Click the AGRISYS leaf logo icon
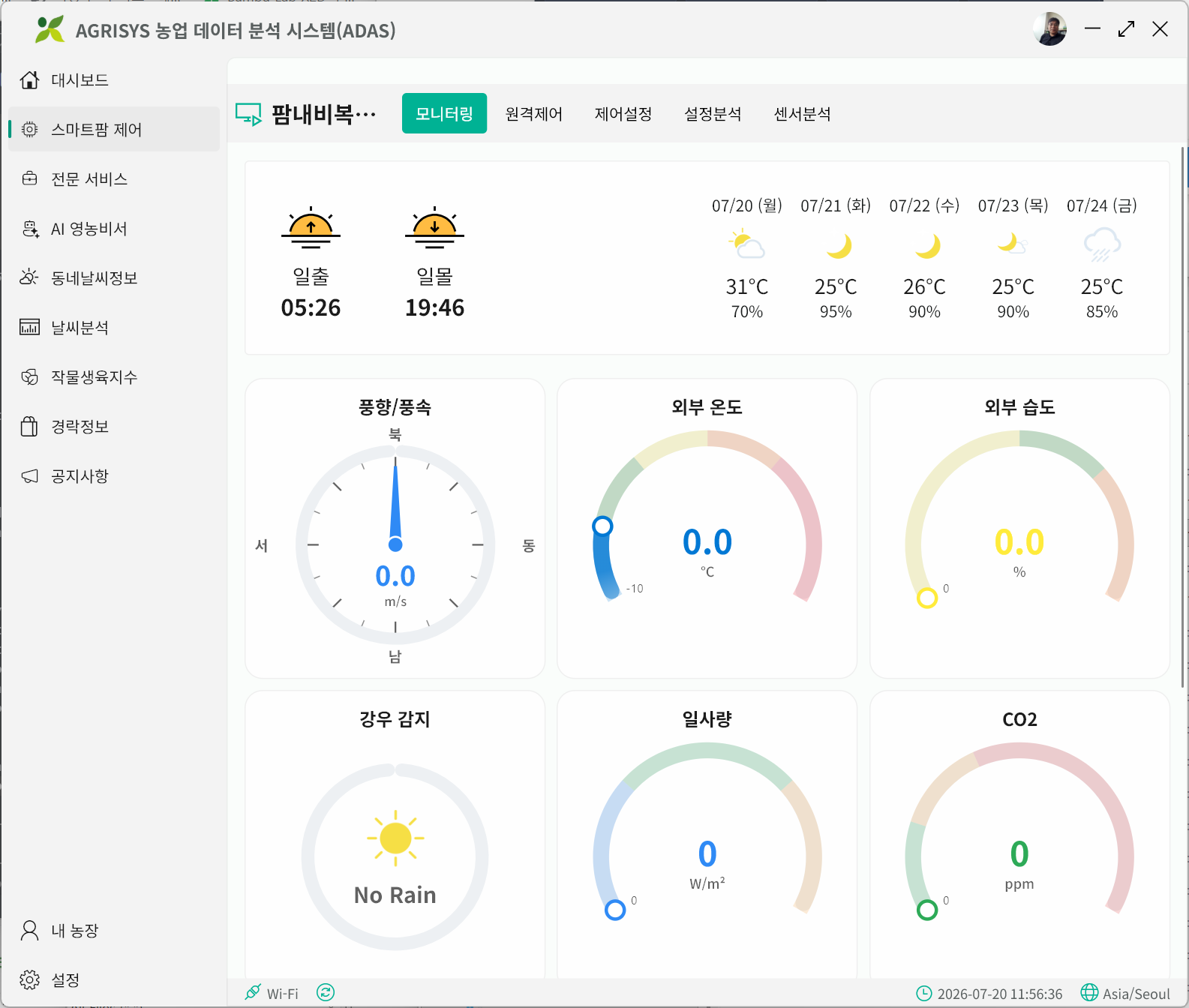The height and width of the screenshot is (1008, 1189). (50, 29)
